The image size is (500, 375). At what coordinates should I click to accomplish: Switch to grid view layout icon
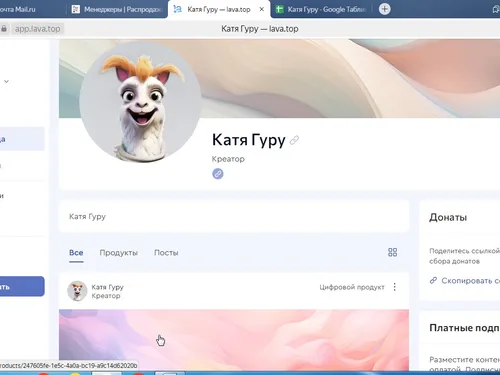(x=392, y=252)
